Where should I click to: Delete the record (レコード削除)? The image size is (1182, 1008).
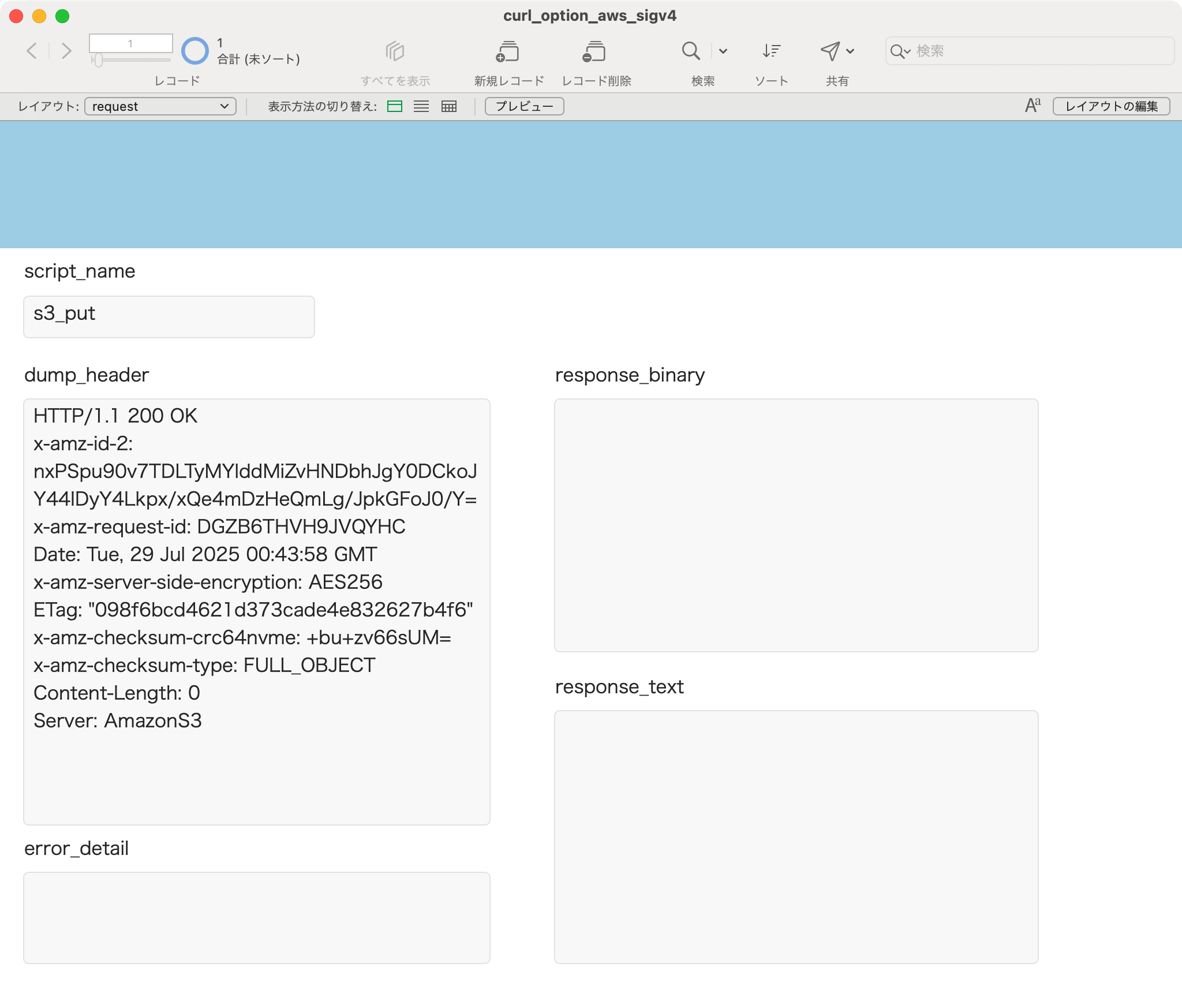pyautogui.click(x=594, y=51)
